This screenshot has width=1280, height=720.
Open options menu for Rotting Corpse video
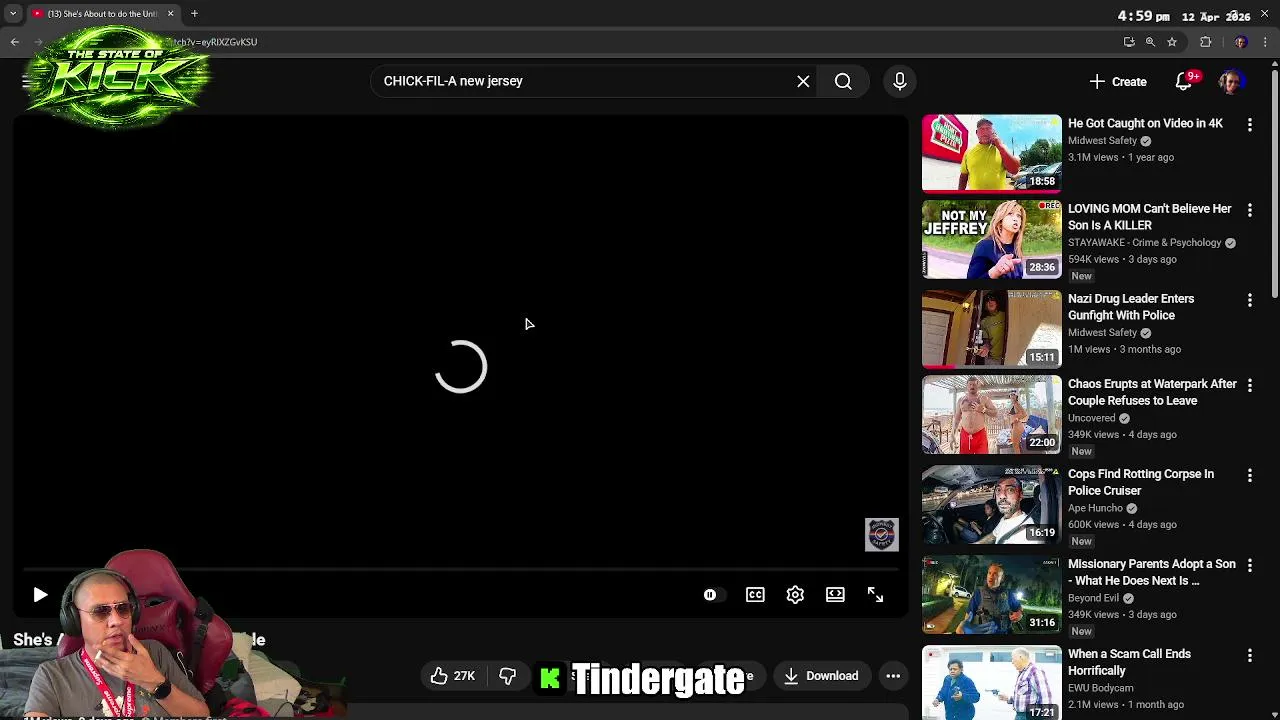pyautogui.click(x=1249, y=475)
